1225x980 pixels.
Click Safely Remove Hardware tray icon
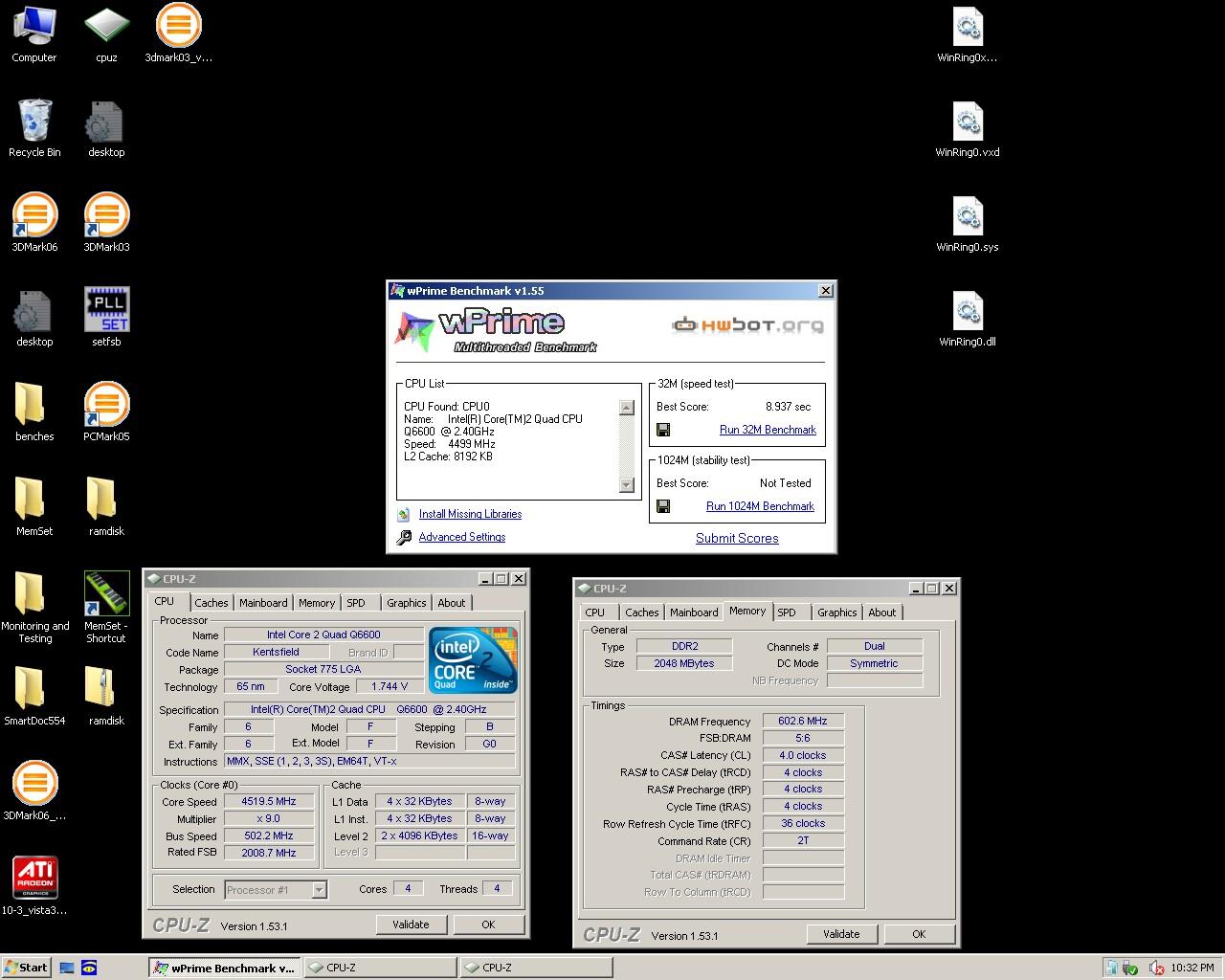pos(1130,968)
